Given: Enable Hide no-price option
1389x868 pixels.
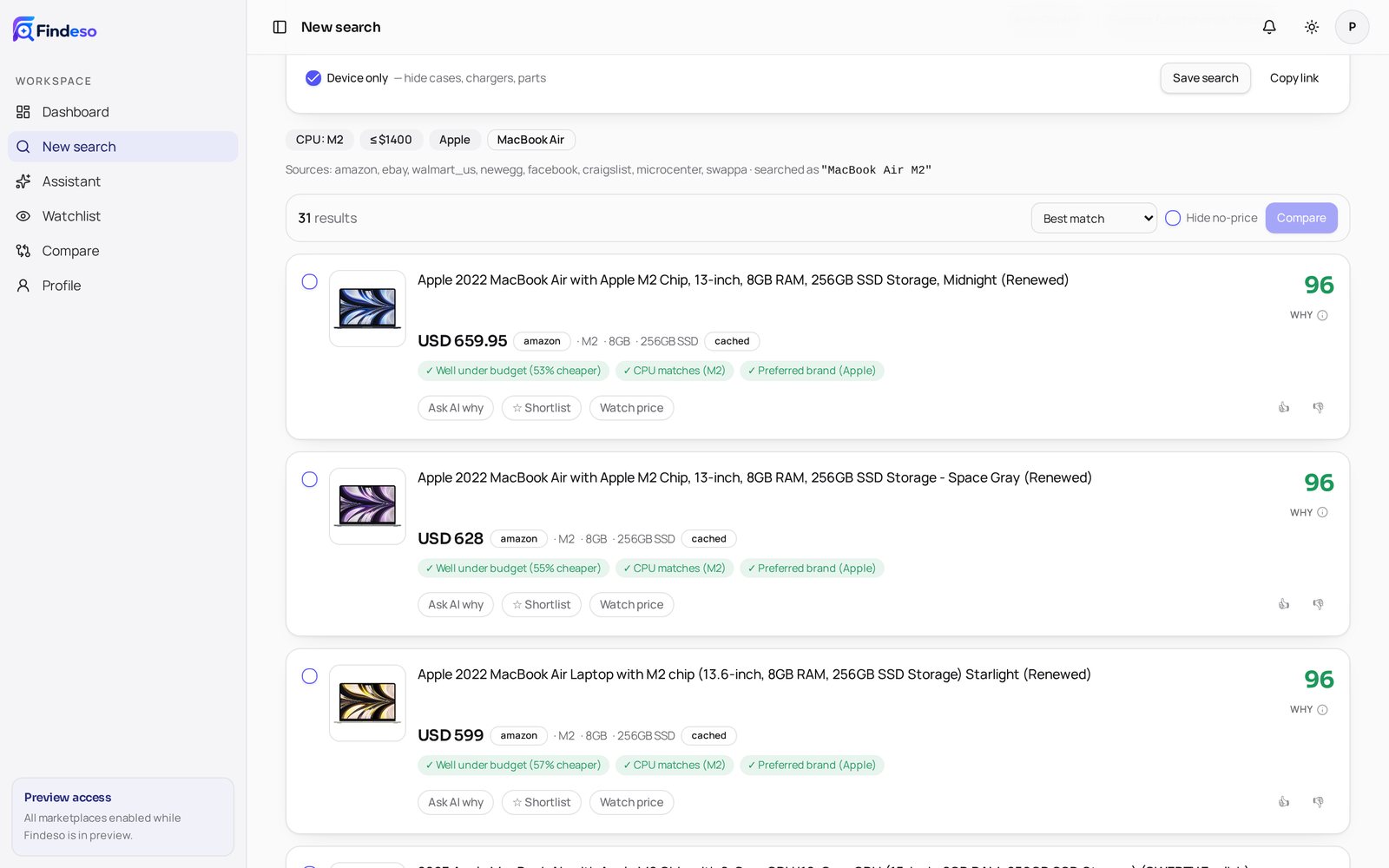Looking at the screenshot, I should [x=1173, y=218].
